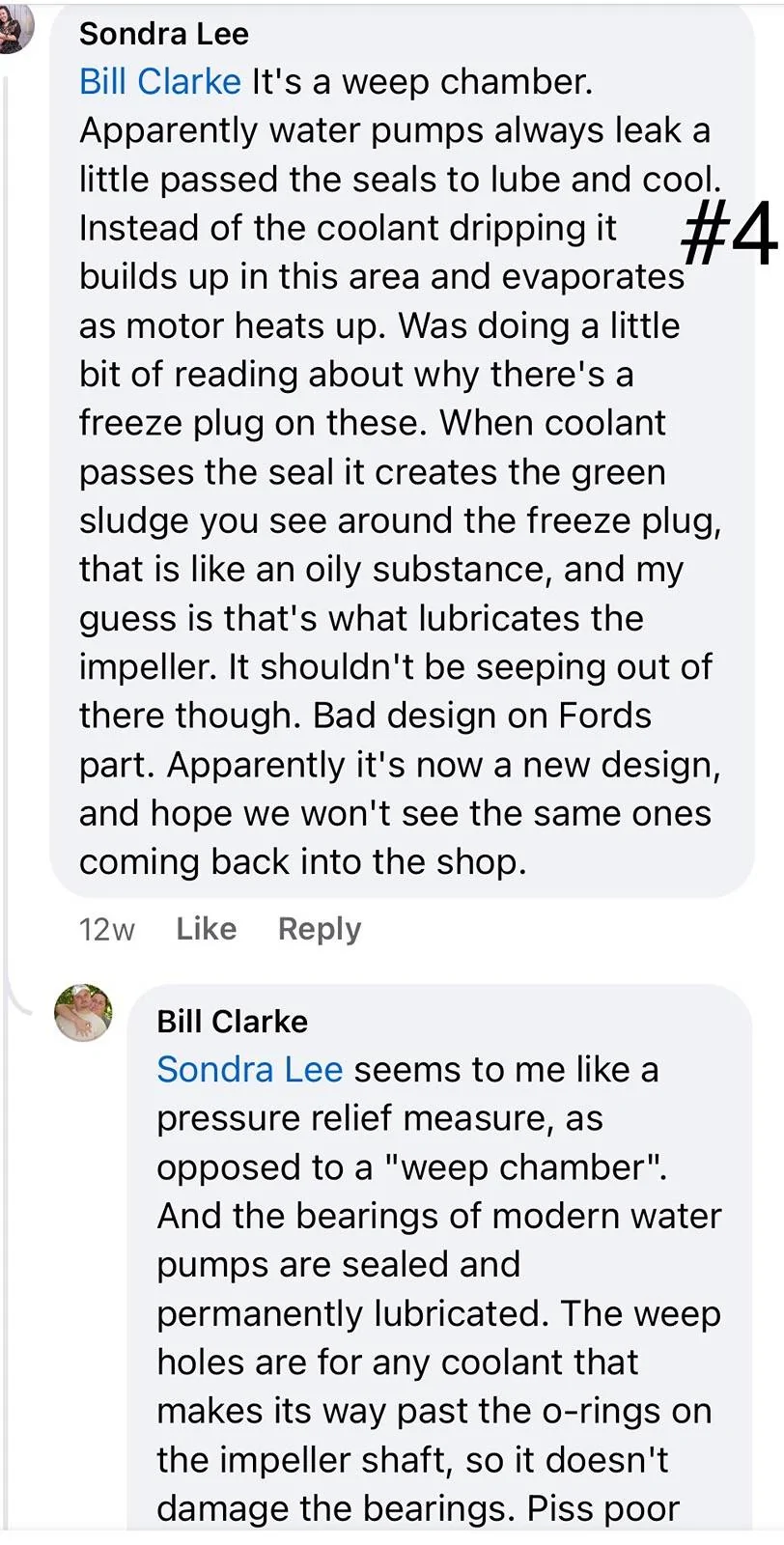Image resolution: width=784 pixels, height=1545 pixels.
Task: Click the 12w comment timestamp
Action: point(106,930)
